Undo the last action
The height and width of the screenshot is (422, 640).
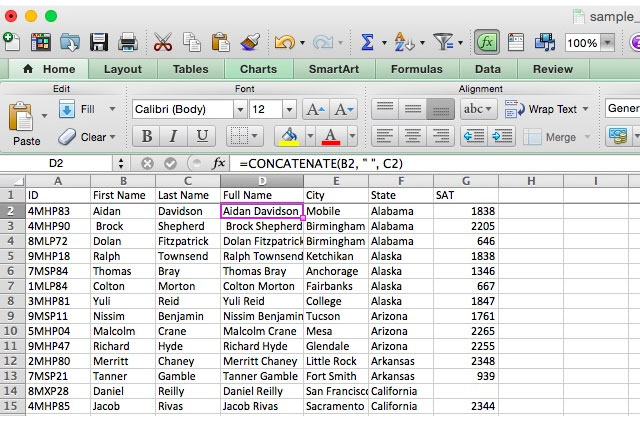[x=284, y=42]
